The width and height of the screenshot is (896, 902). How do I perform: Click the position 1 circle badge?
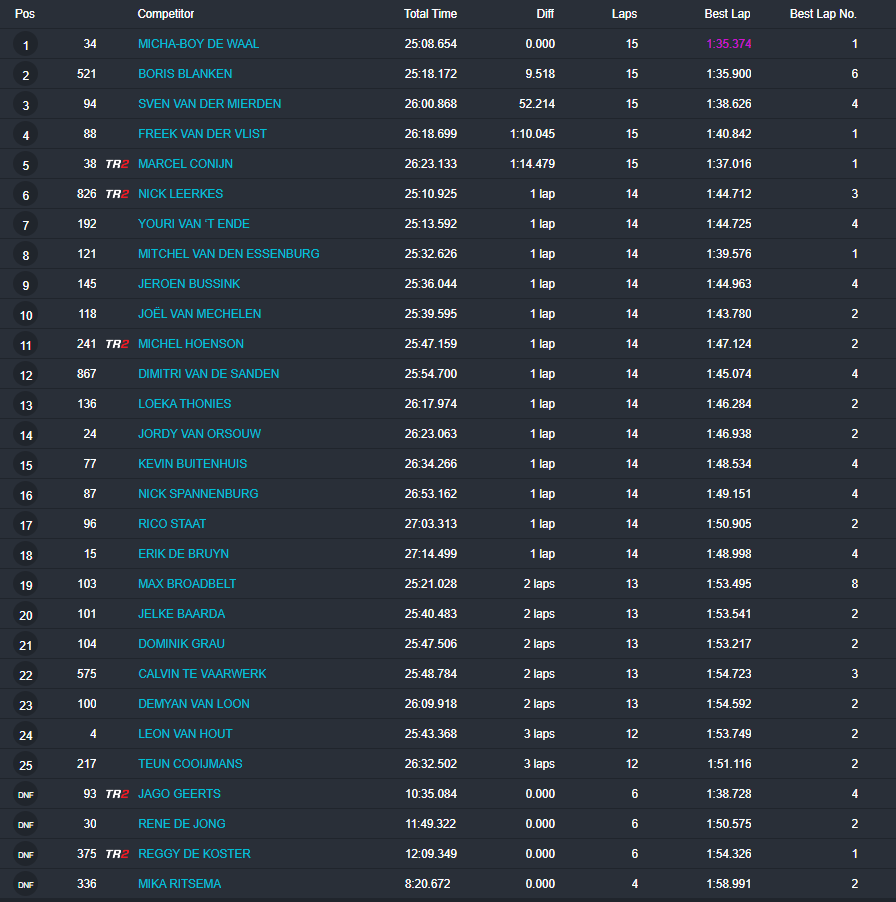click(26, 45)
